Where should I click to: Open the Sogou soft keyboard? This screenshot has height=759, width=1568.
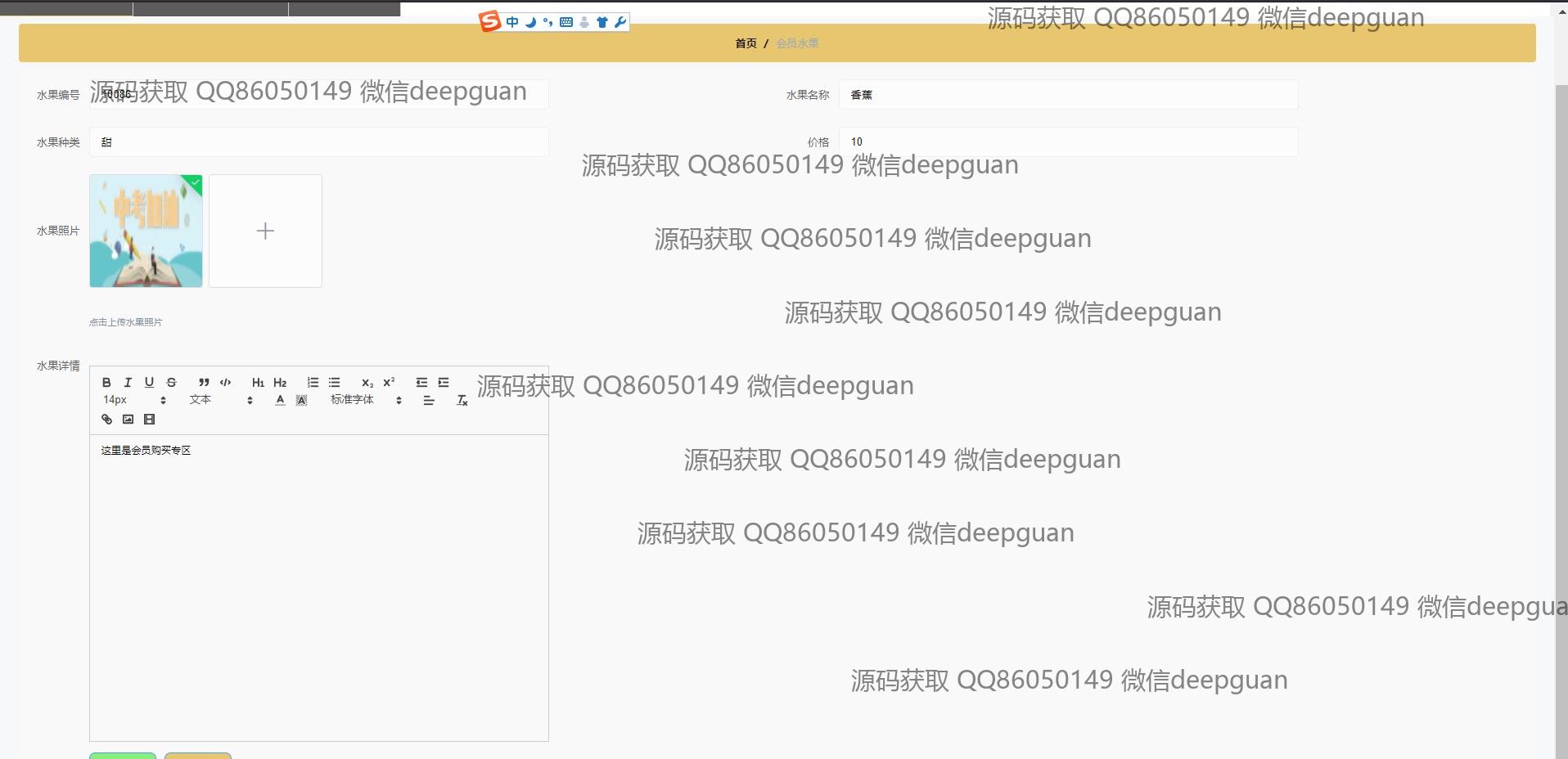point(565,22)
